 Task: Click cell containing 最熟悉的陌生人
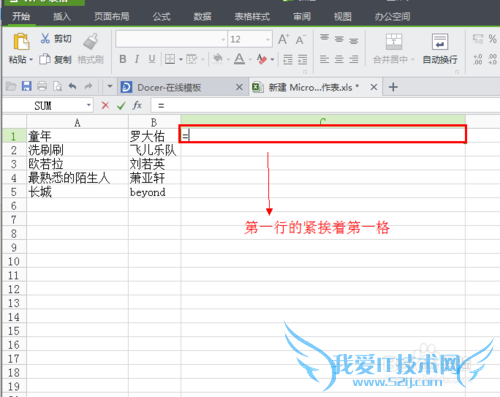click(x=77, y=178)
